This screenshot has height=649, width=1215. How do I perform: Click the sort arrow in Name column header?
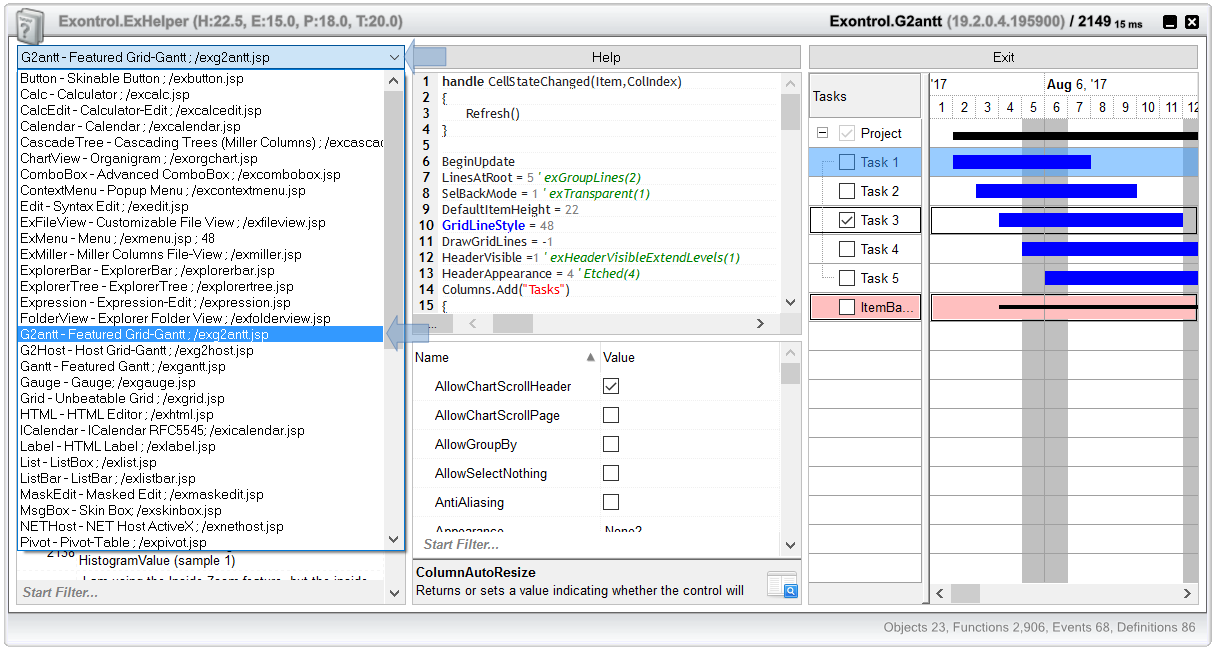coord(591,357)
